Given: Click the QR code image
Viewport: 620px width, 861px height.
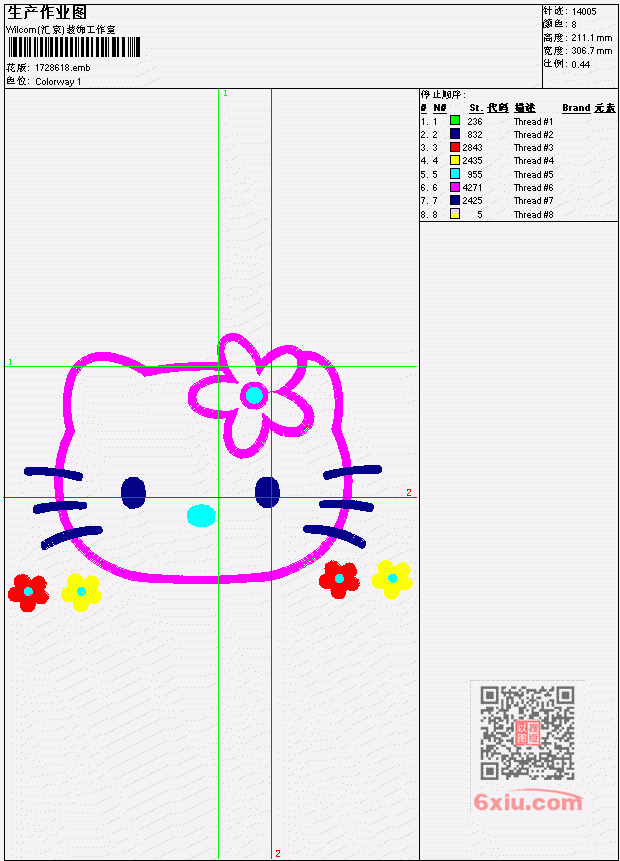Looking at the screenshot, I should pos(527,733).
